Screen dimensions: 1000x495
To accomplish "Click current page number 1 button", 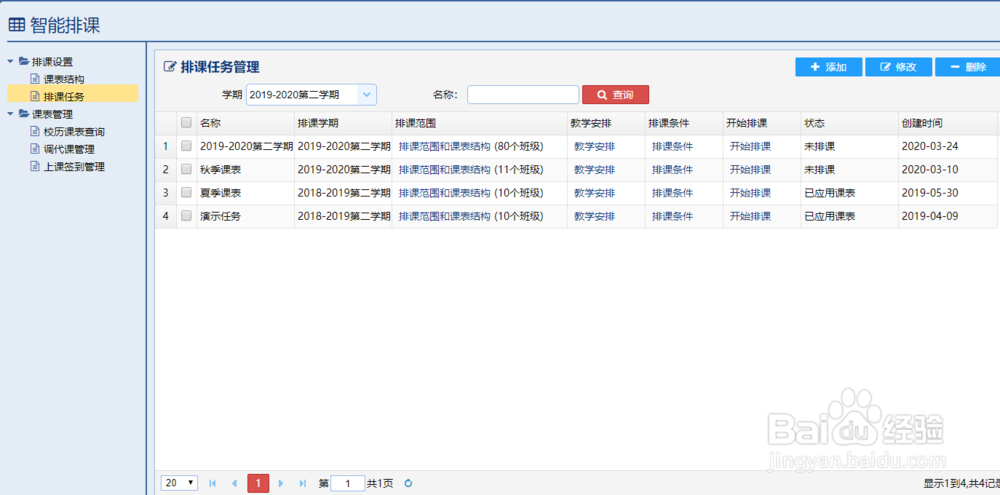I will (x=258, y=484).
